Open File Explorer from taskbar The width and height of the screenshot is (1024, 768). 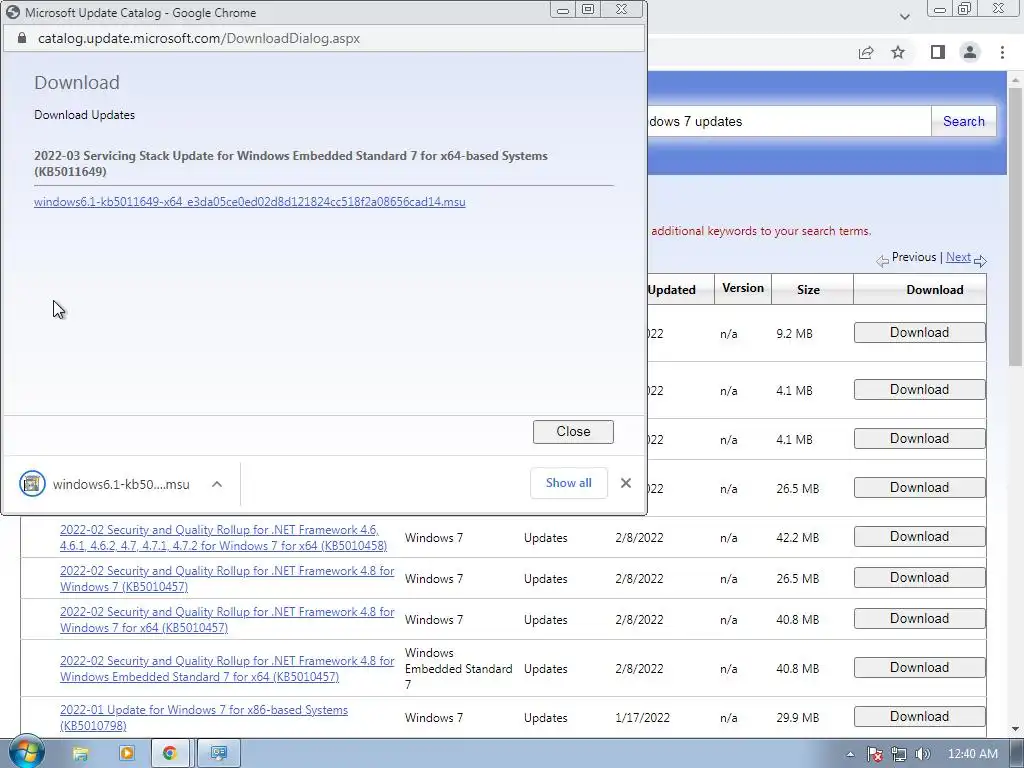(x=80, y=754)
